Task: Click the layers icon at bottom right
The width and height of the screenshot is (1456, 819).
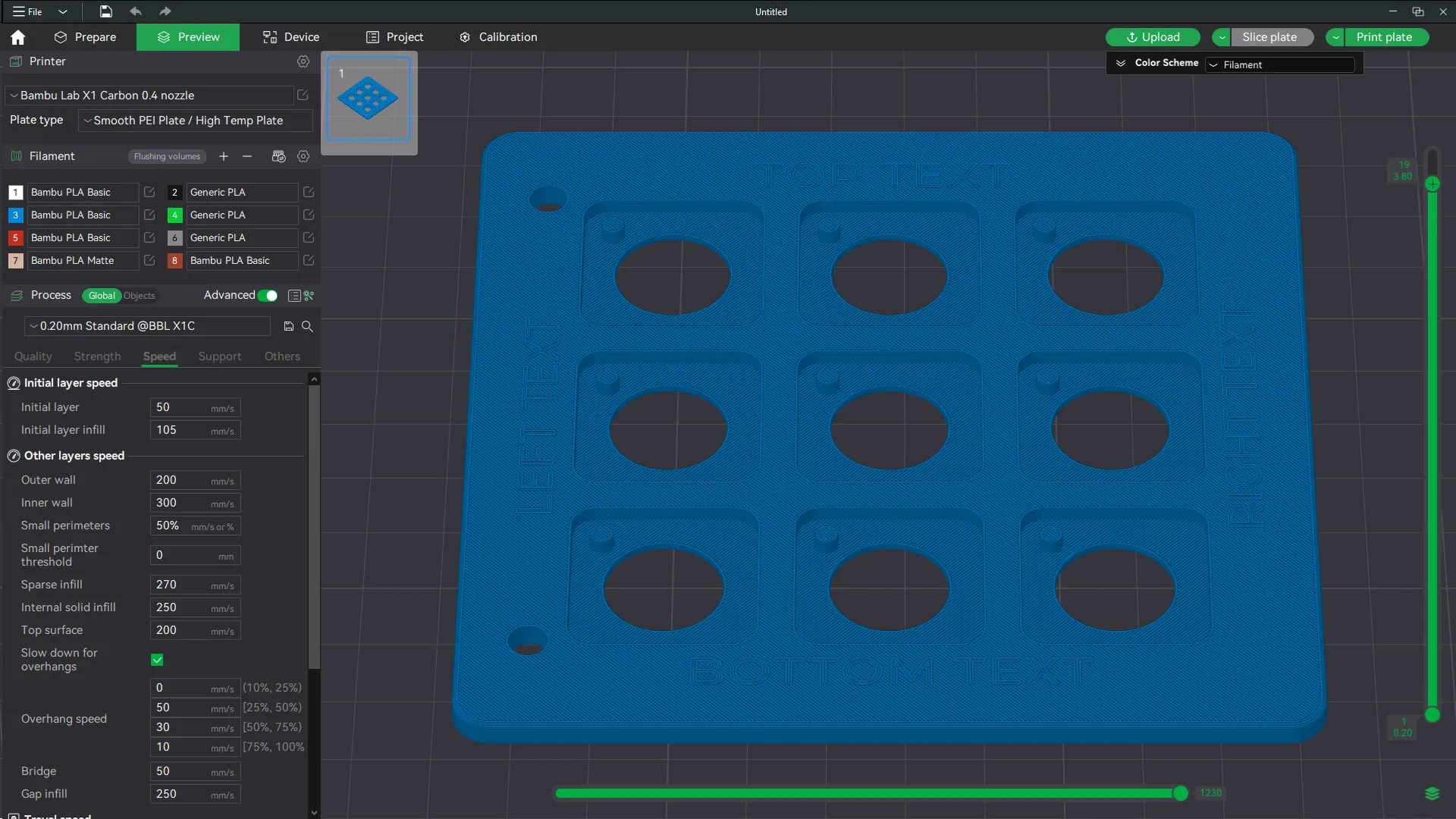Action: point(1432,793)
